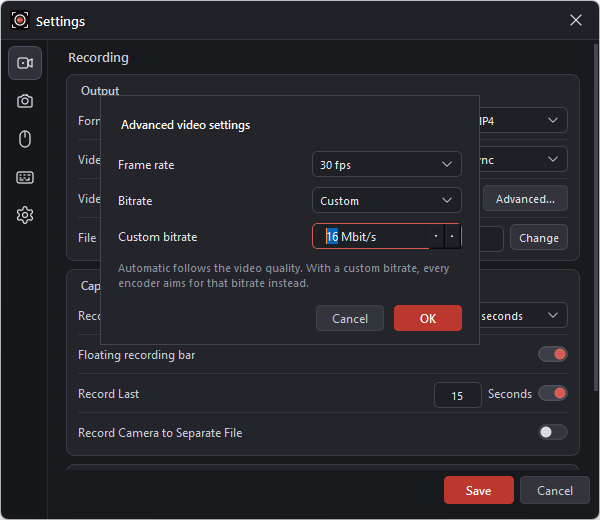Image resolution: width=600 pixels, height=520 pixels.
Task: Decrease the custom bitrate with left stepper
Action: point(436,236)
